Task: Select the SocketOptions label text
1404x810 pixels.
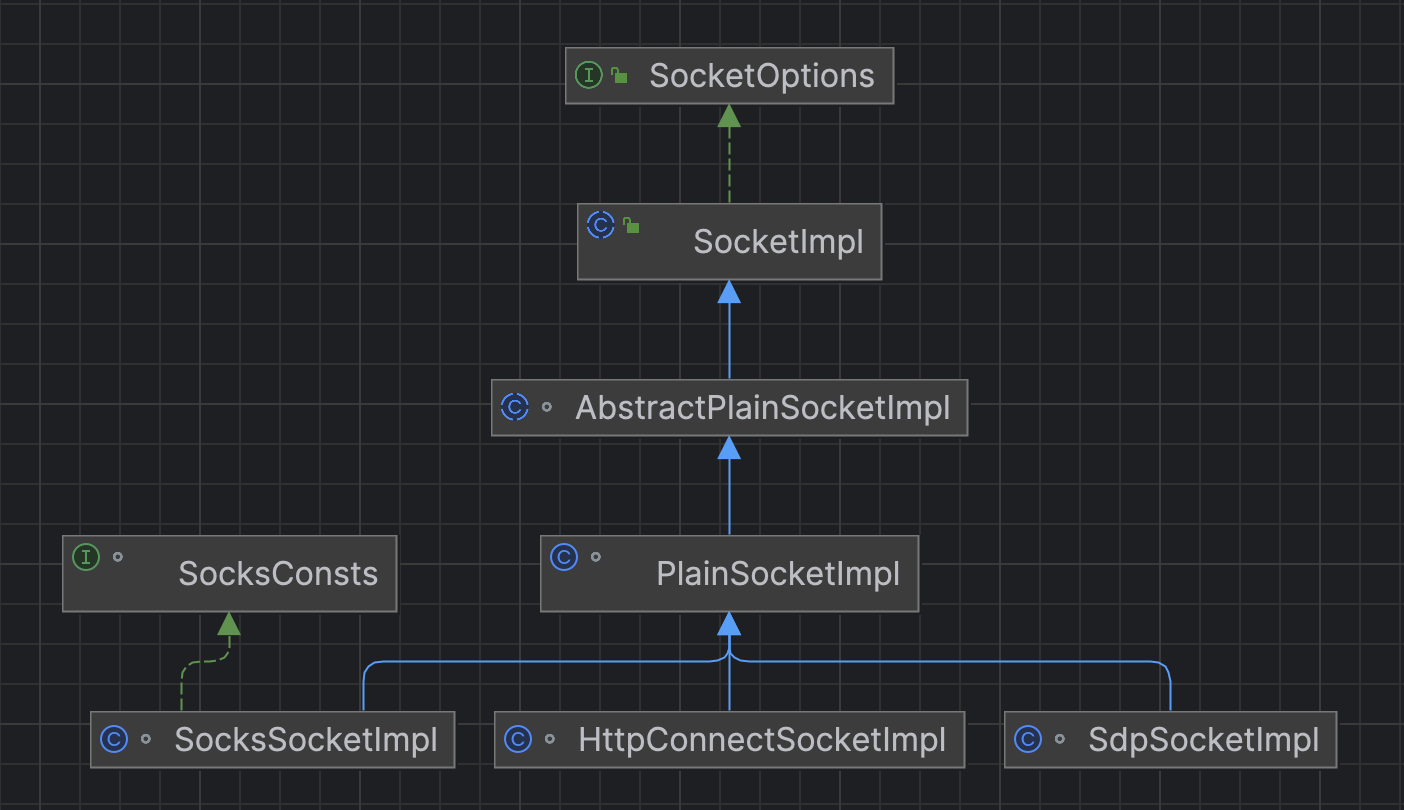Action: coord(761,76)
